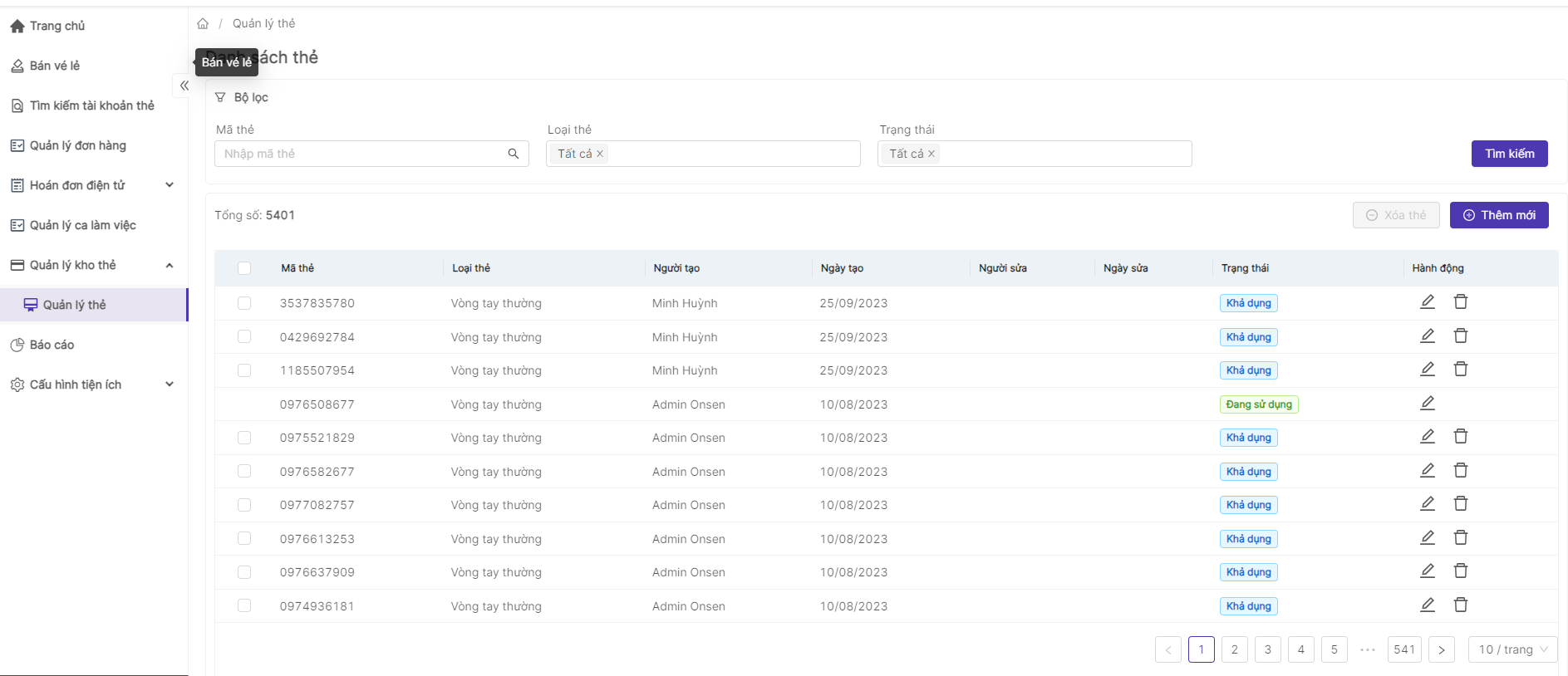The width and height of the screenshot is (1568, 676).
Task: Click the edit pencil icon for card 3537835780
Action: click(1427, 302)
